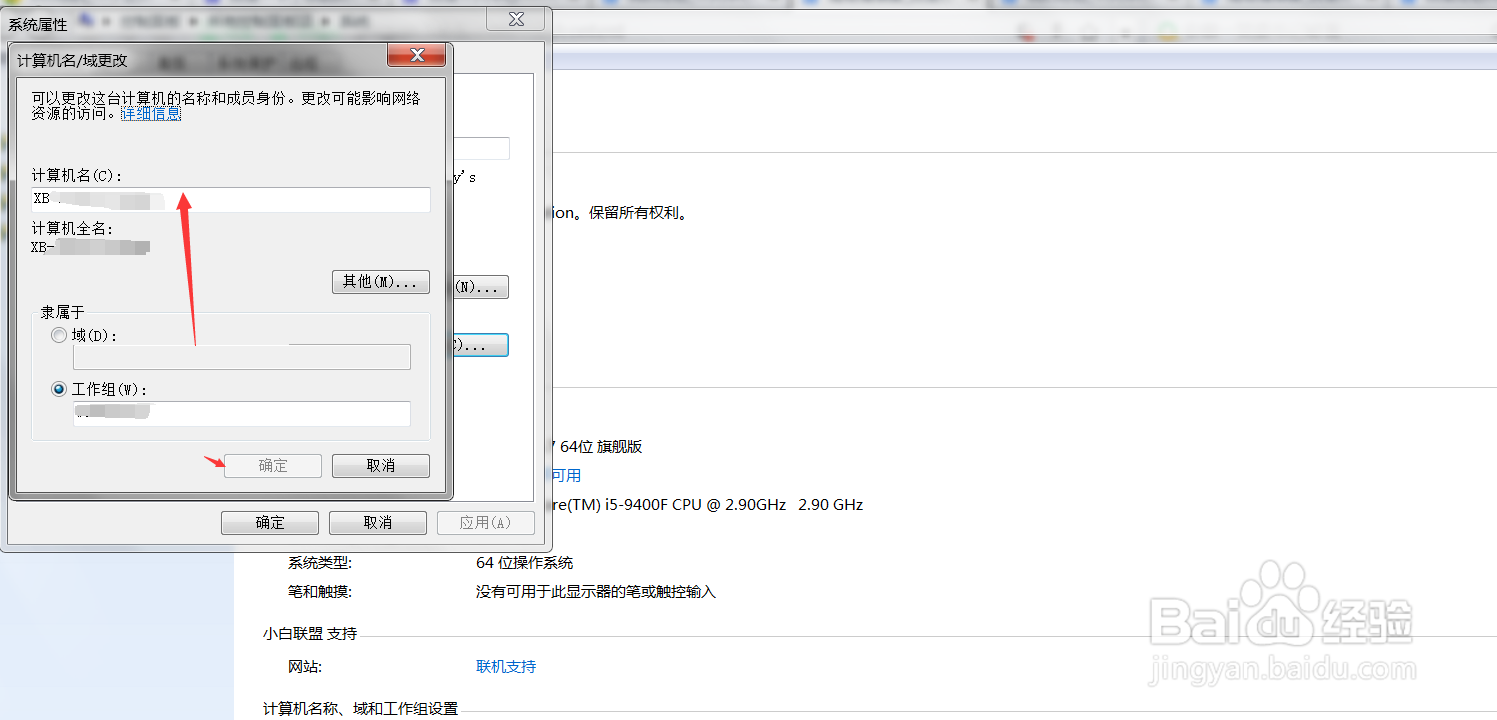Image resolution: width=1497 pixels, height=720 pixels.
Task: Click the 确定 button of the System Properties window
Action: click(x=269, y=522)
